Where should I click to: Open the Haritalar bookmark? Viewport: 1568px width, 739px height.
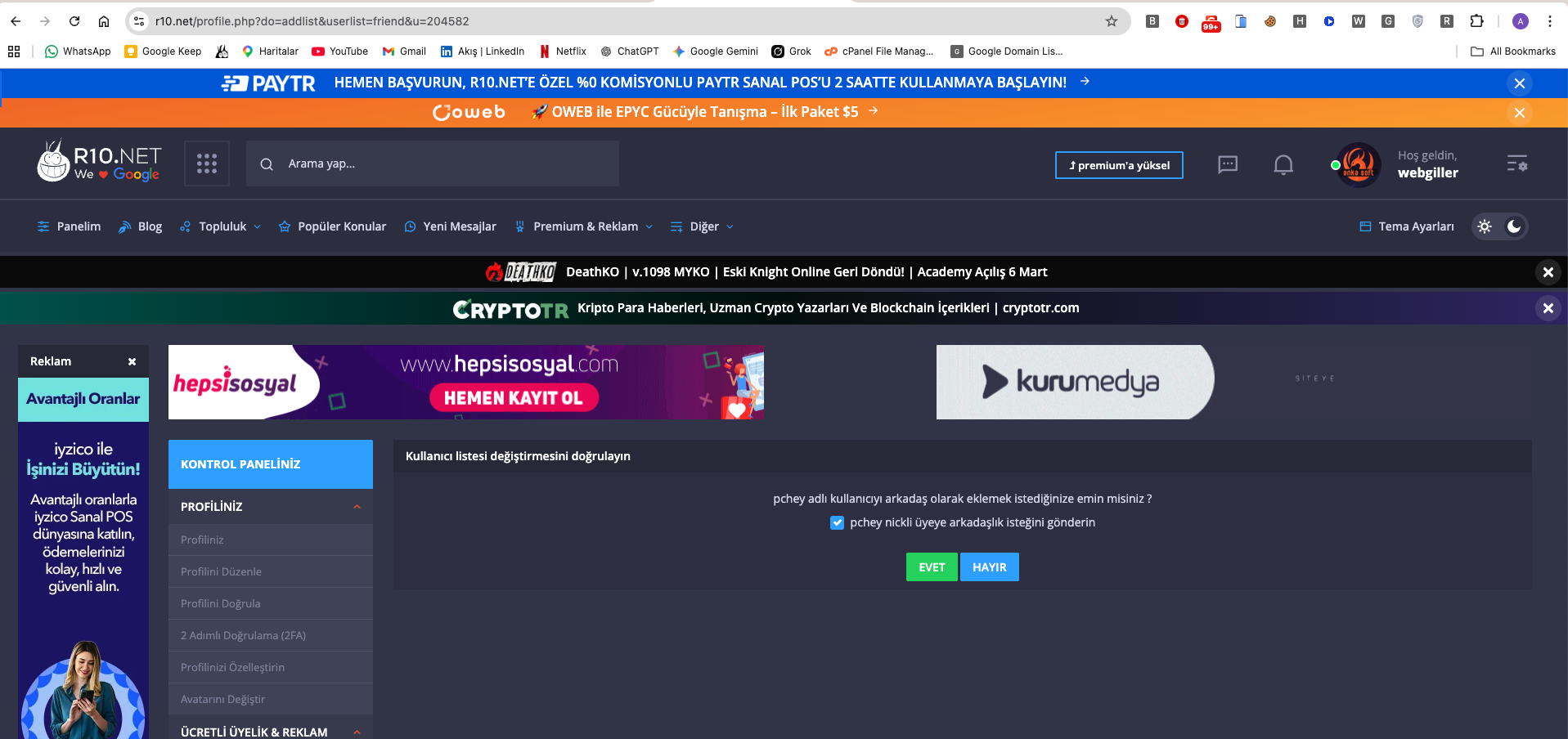pyautogui.click(x=270, y=52)
